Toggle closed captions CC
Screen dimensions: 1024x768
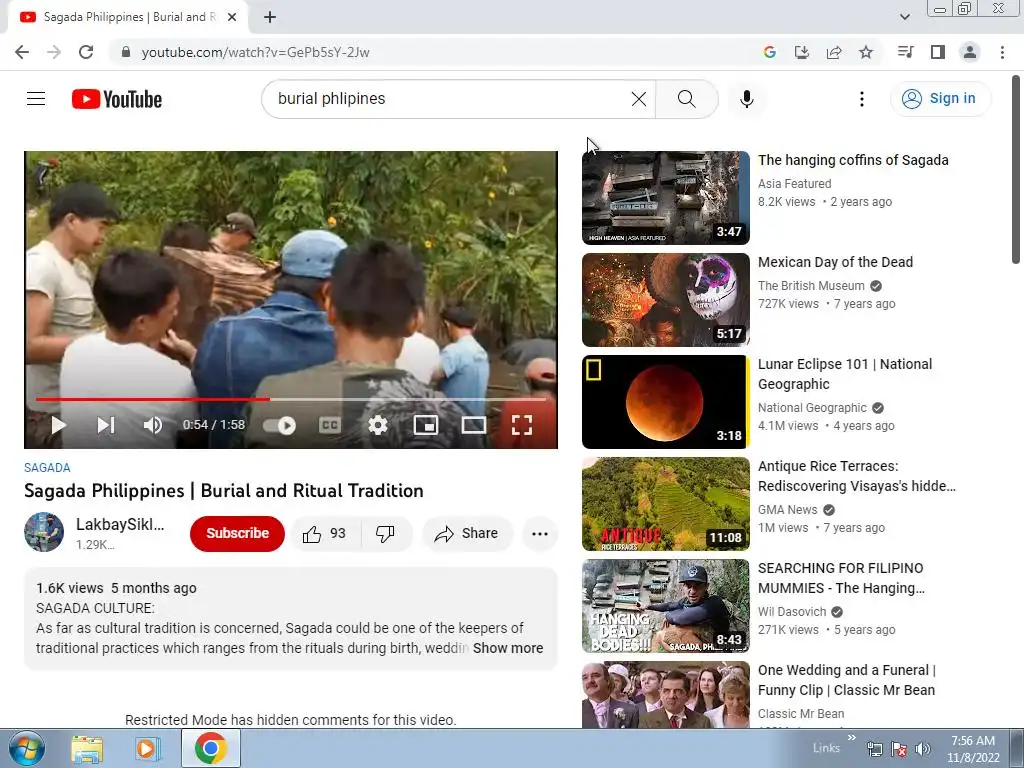329,425
